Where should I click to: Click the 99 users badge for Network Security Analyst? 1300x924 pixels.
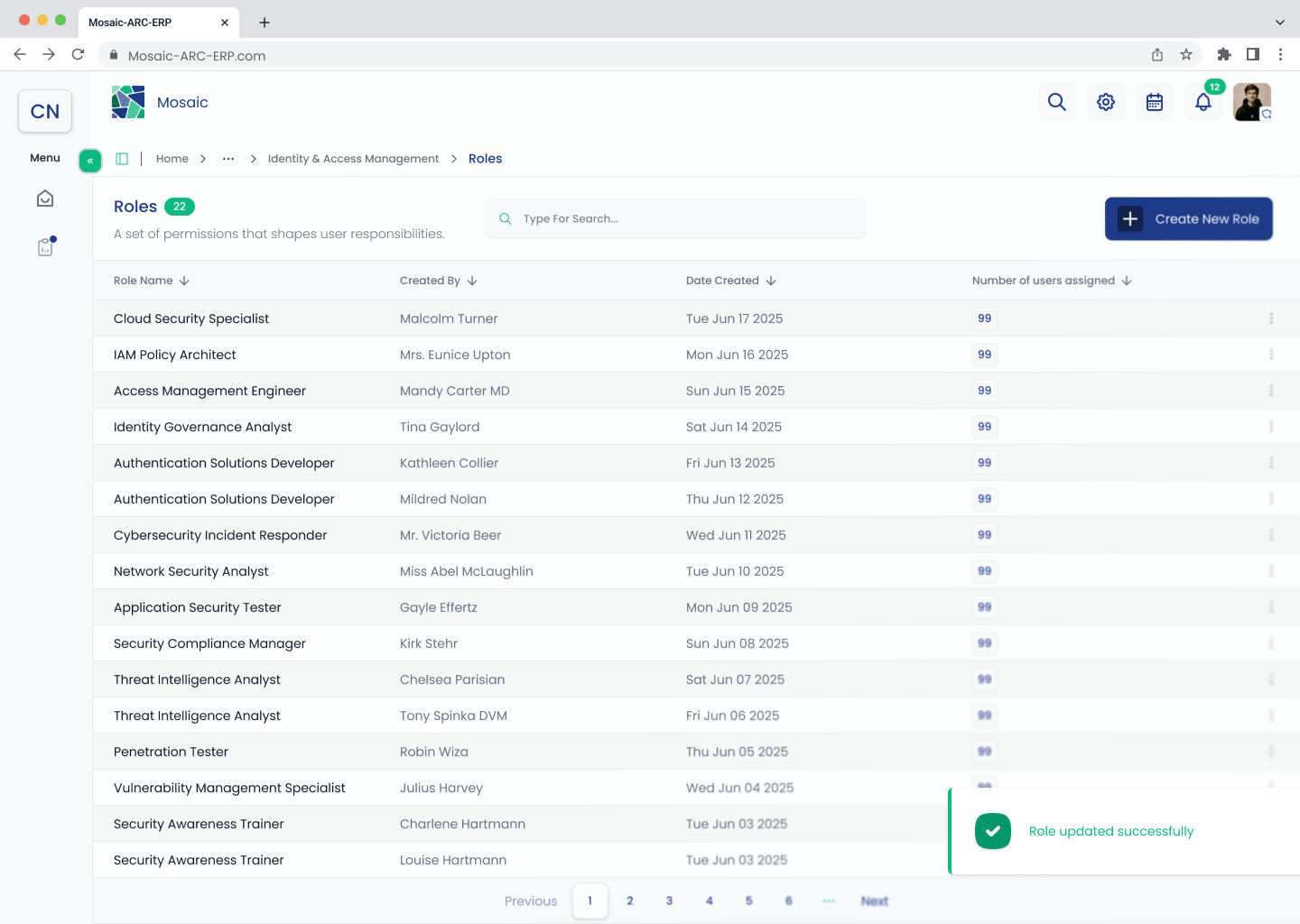984,571
